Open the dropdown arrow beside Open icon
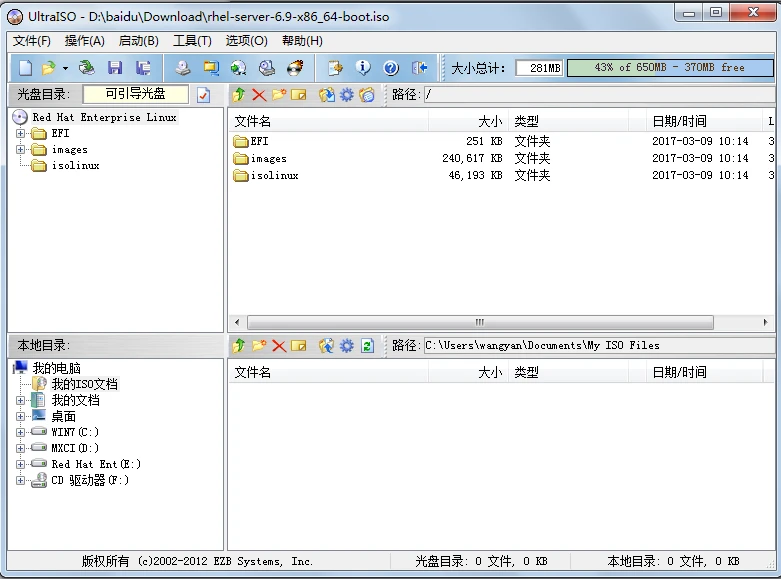 65,68
